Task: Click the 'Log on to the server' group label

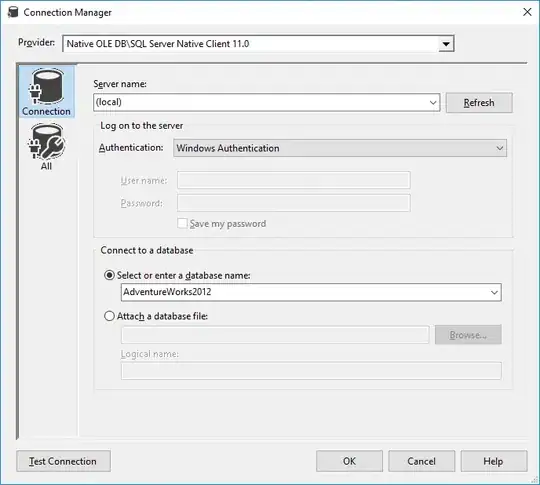Action: click(142, 126)
